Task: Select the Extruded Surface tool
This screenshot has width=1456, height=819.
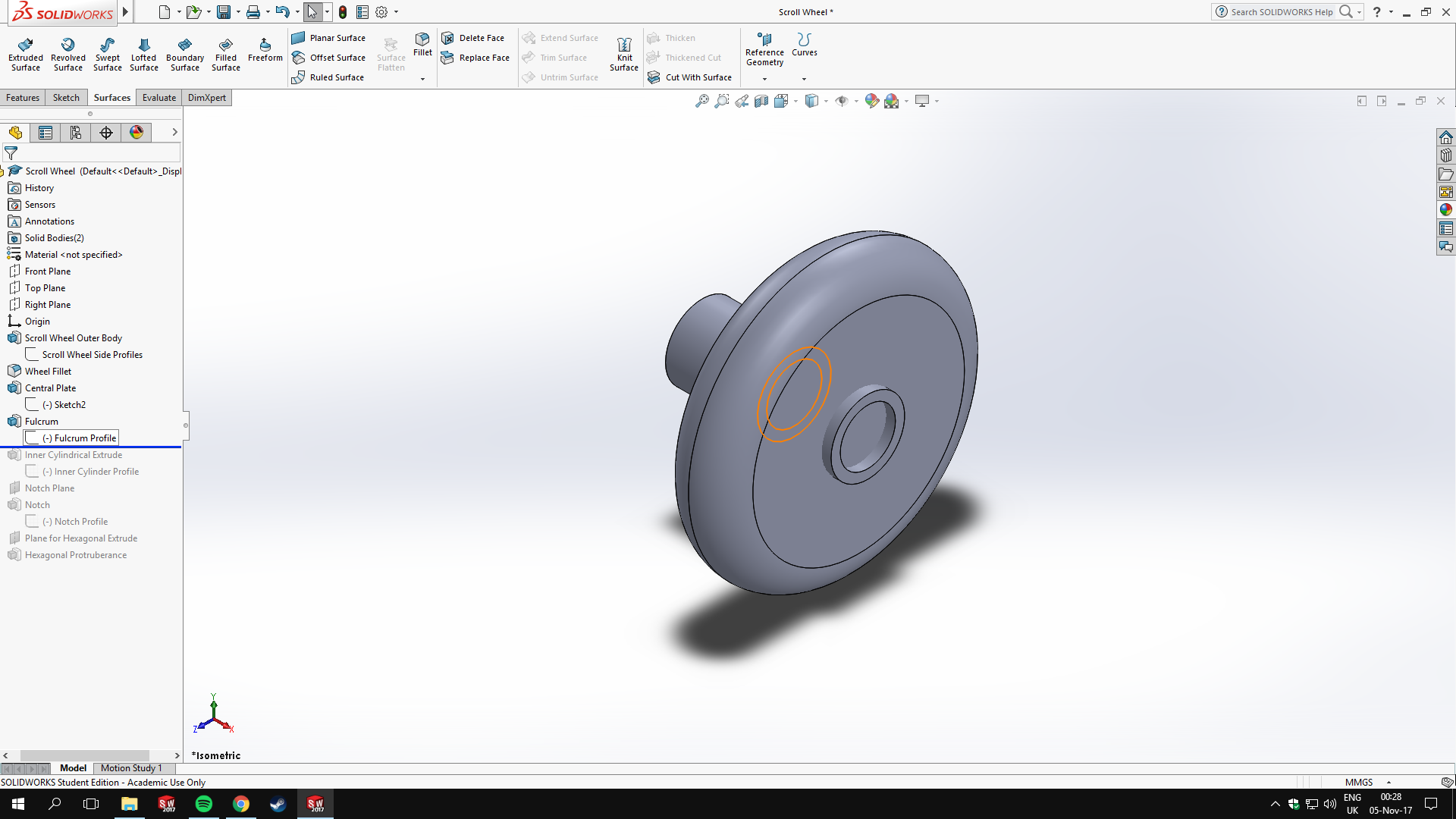Action: (26, 55)
